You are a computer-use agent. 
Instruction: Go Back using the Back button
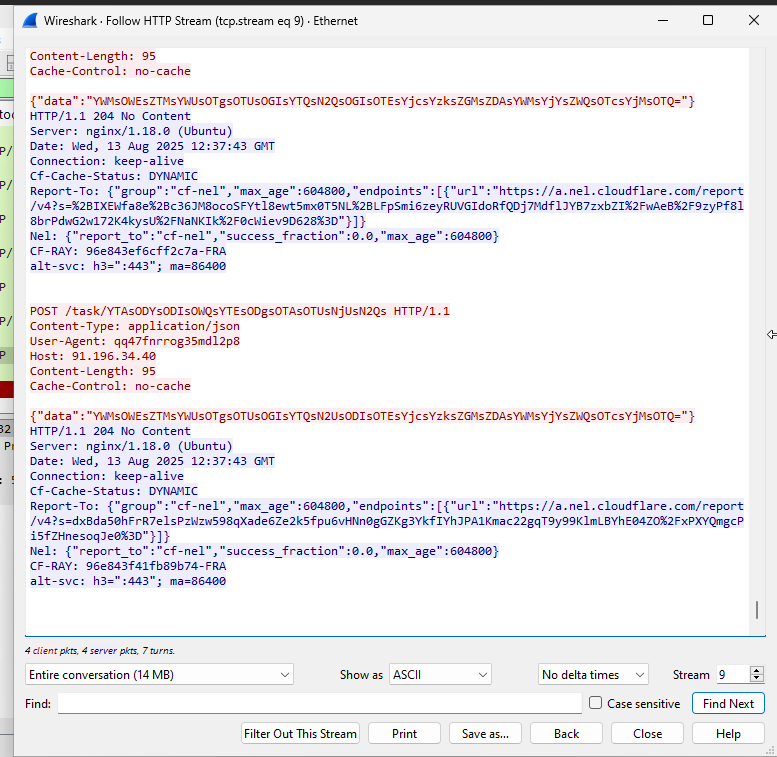point(567,733)
